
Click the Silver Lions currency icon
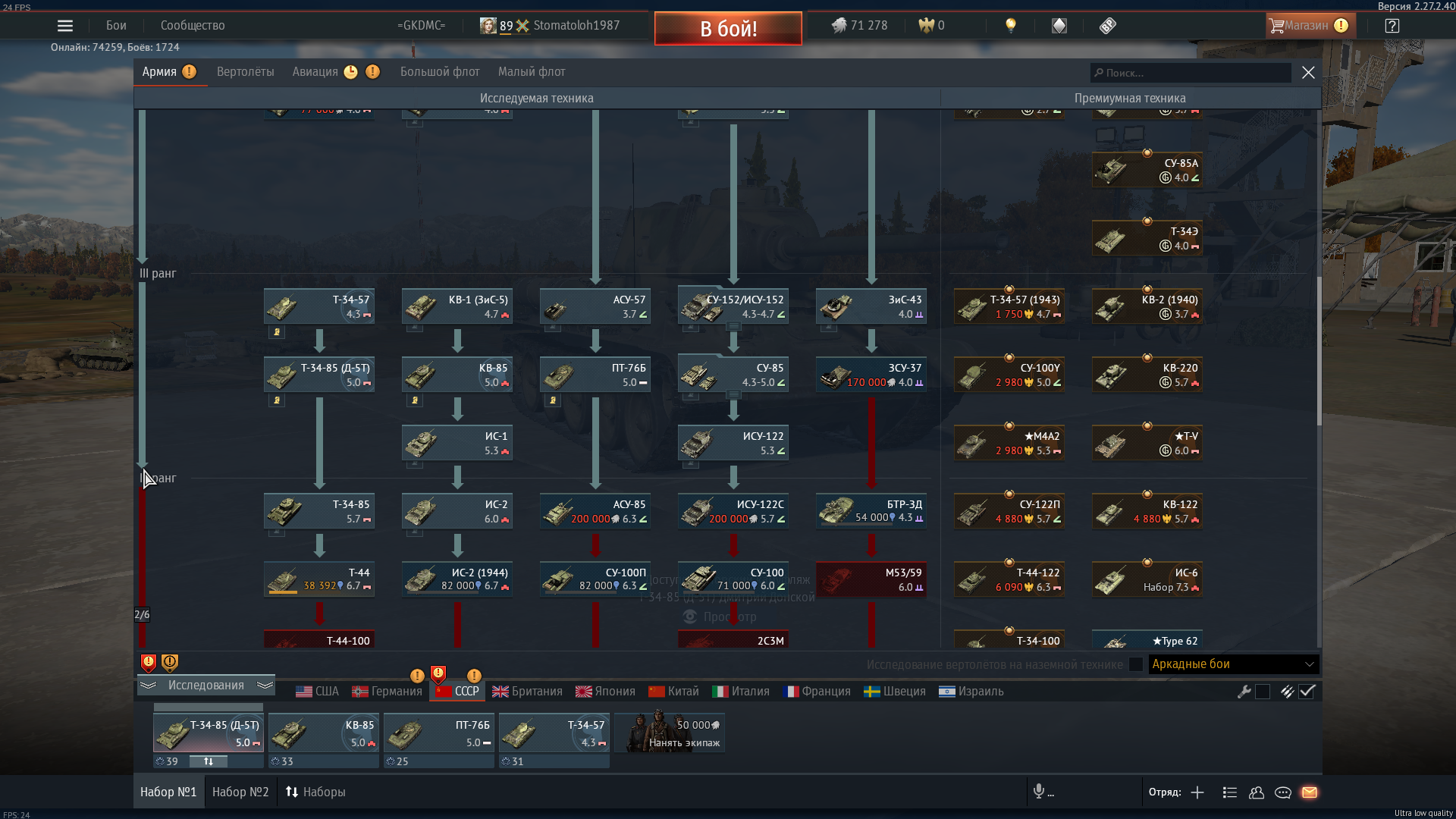[839, 26]
